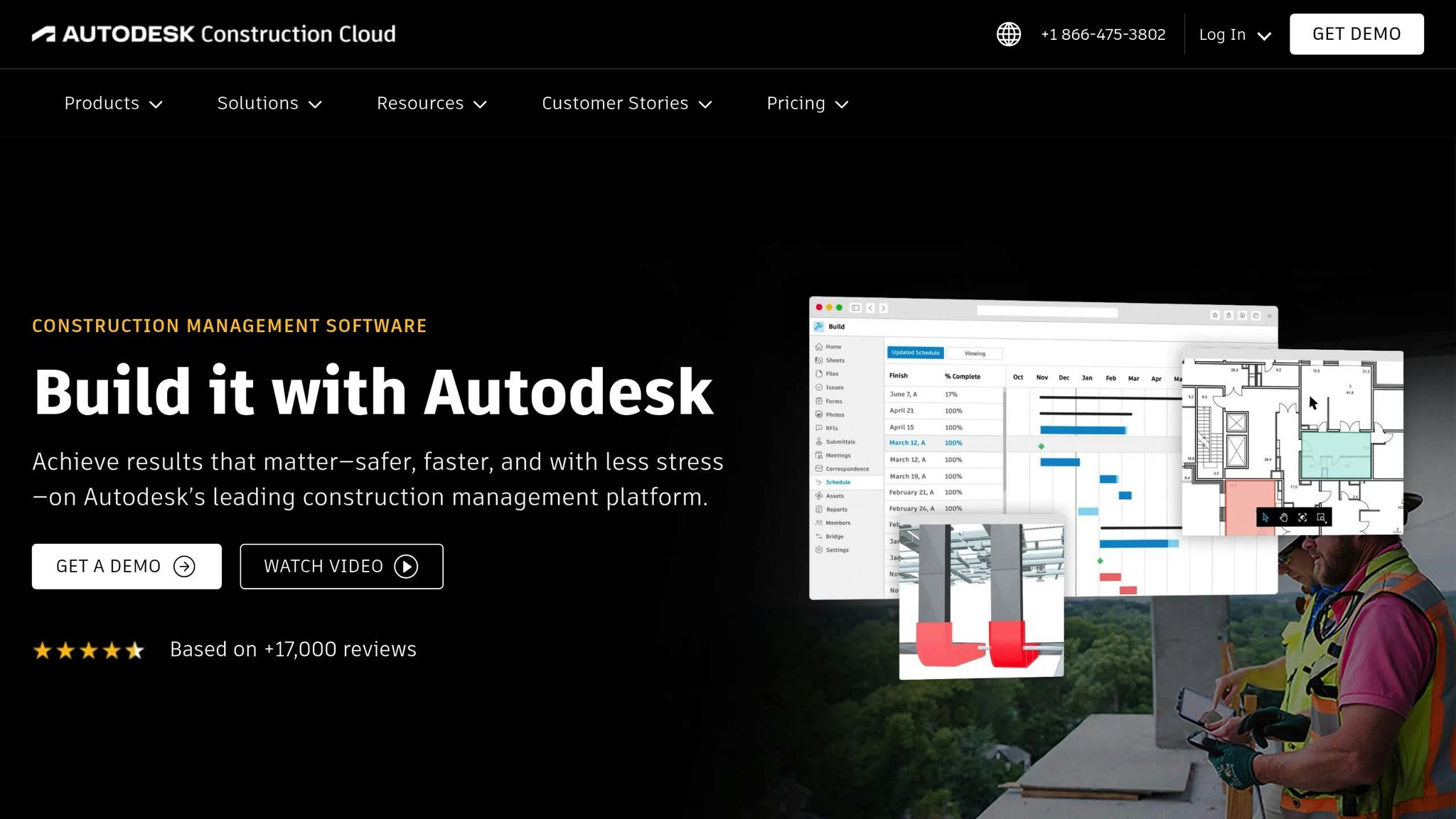Click the mockup browser back arrow
Image resolution: width=1456 pixels, height=819 pixels.
870,308
